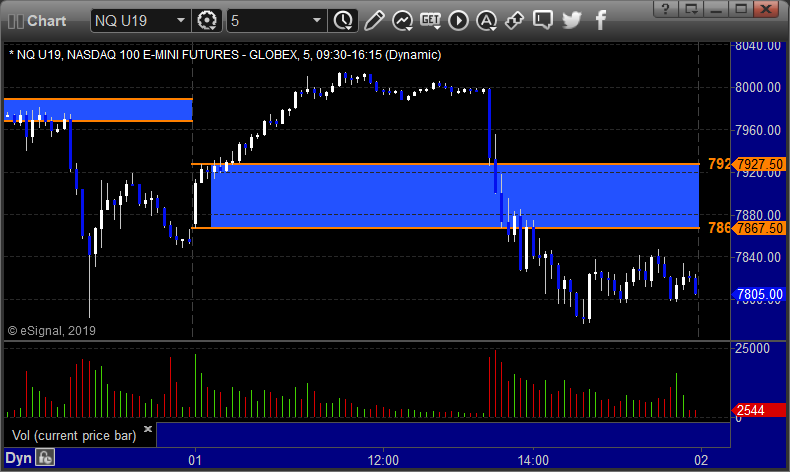This screenshot has width=790, height=472.
Task: Click the trade up-down arrows icon
Action: 514,21
